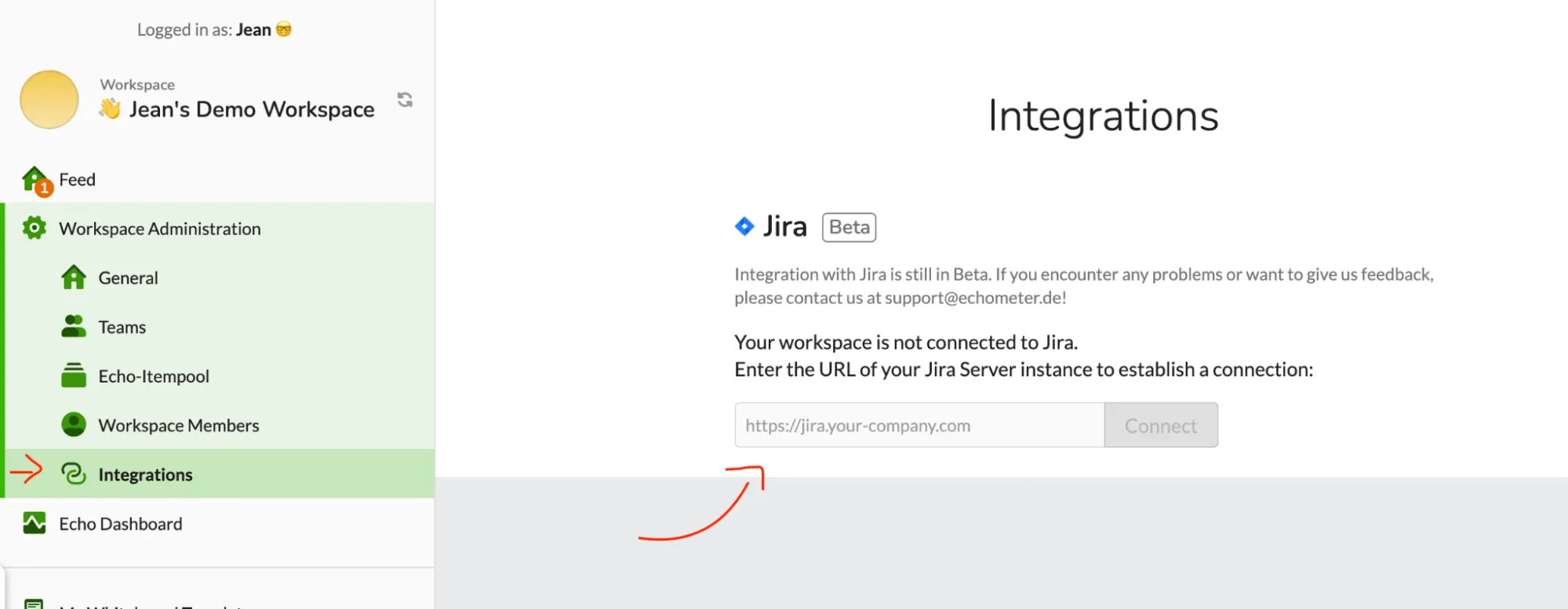Open Echo-Itempool label
The image size is (1568, 609).
(x=154, y=376)
